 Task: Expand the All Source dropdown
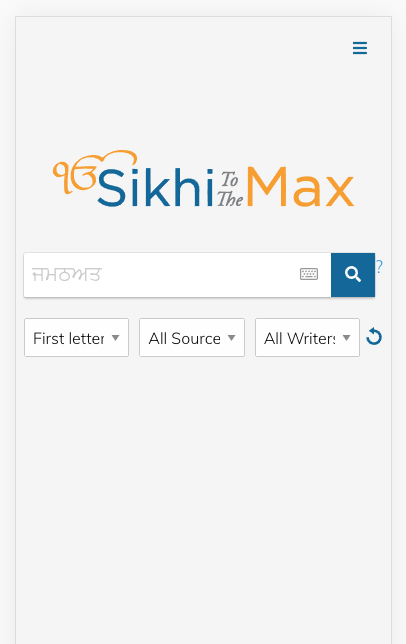point(192,337)
